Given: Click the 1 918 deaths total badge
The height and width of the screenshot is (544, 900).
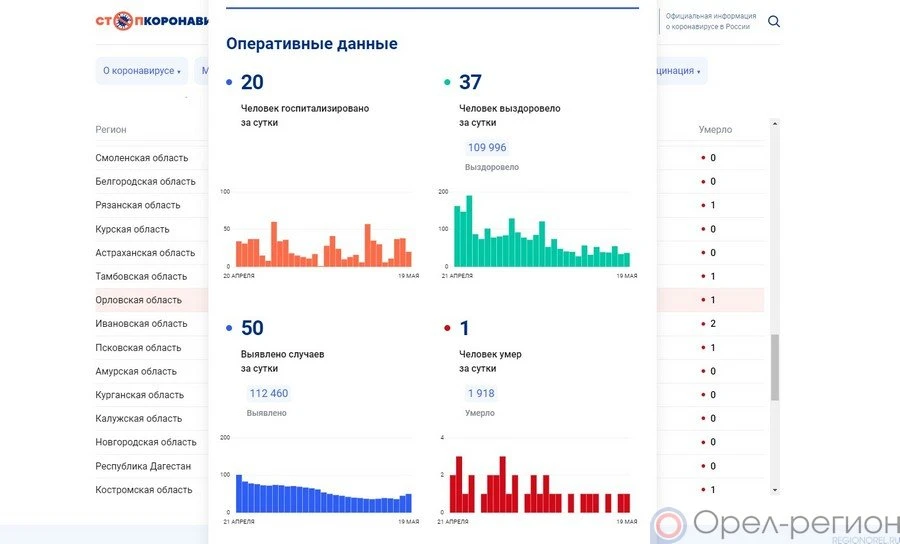Looking at the screenshot, I should (x=480, y=393).
